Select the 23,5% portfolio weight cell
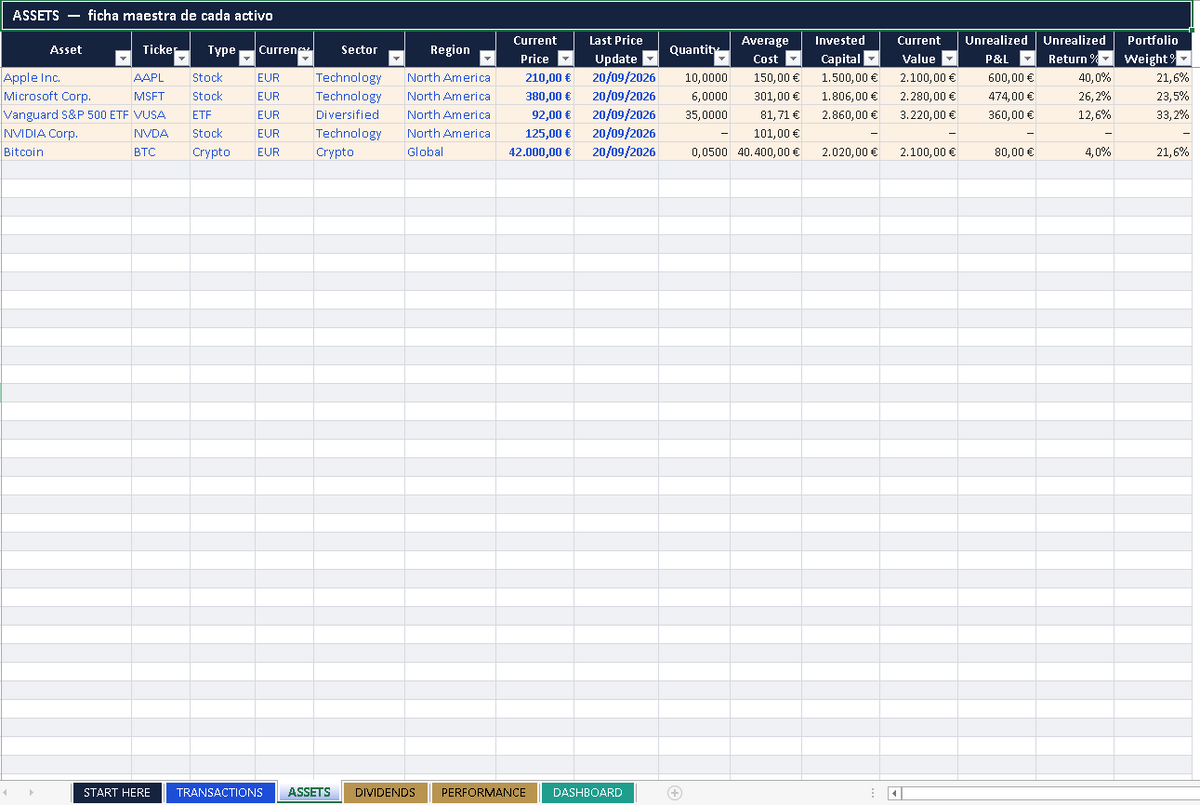This screenshot has height=805, width=1200. click(x=1153, y=96)
